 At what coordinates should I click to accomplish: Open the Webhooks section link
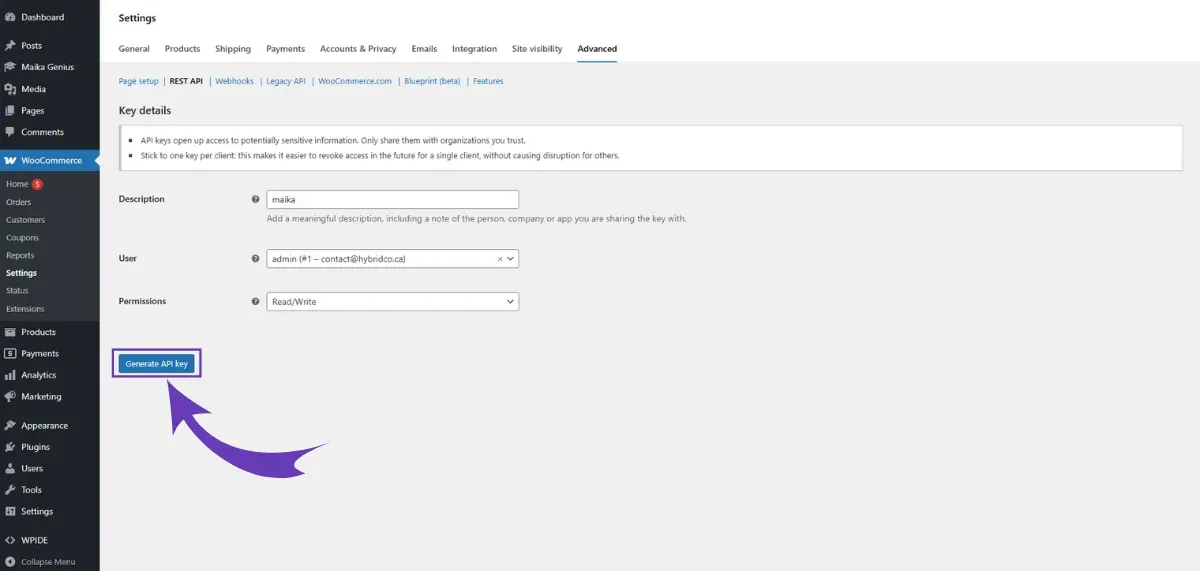234,81
